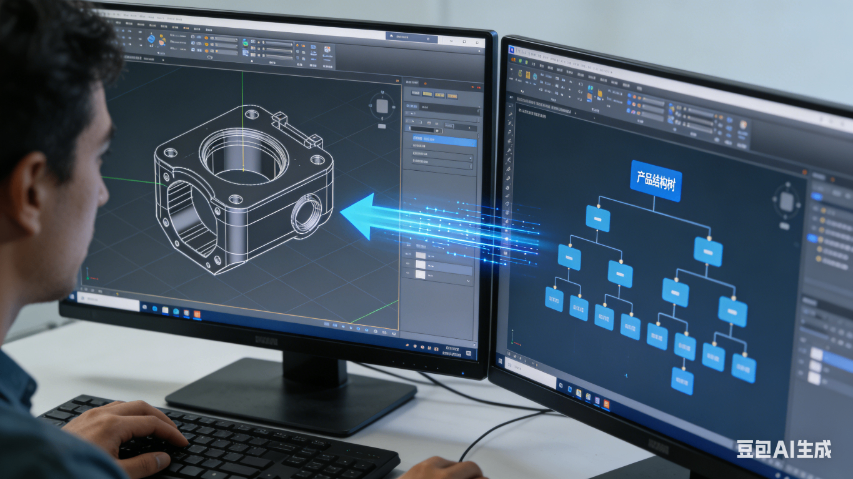Image resolution: width=853 pixels, height=479 pixels.
Task: Open the orange app in the left taskbar
Action: coord(197,315)
